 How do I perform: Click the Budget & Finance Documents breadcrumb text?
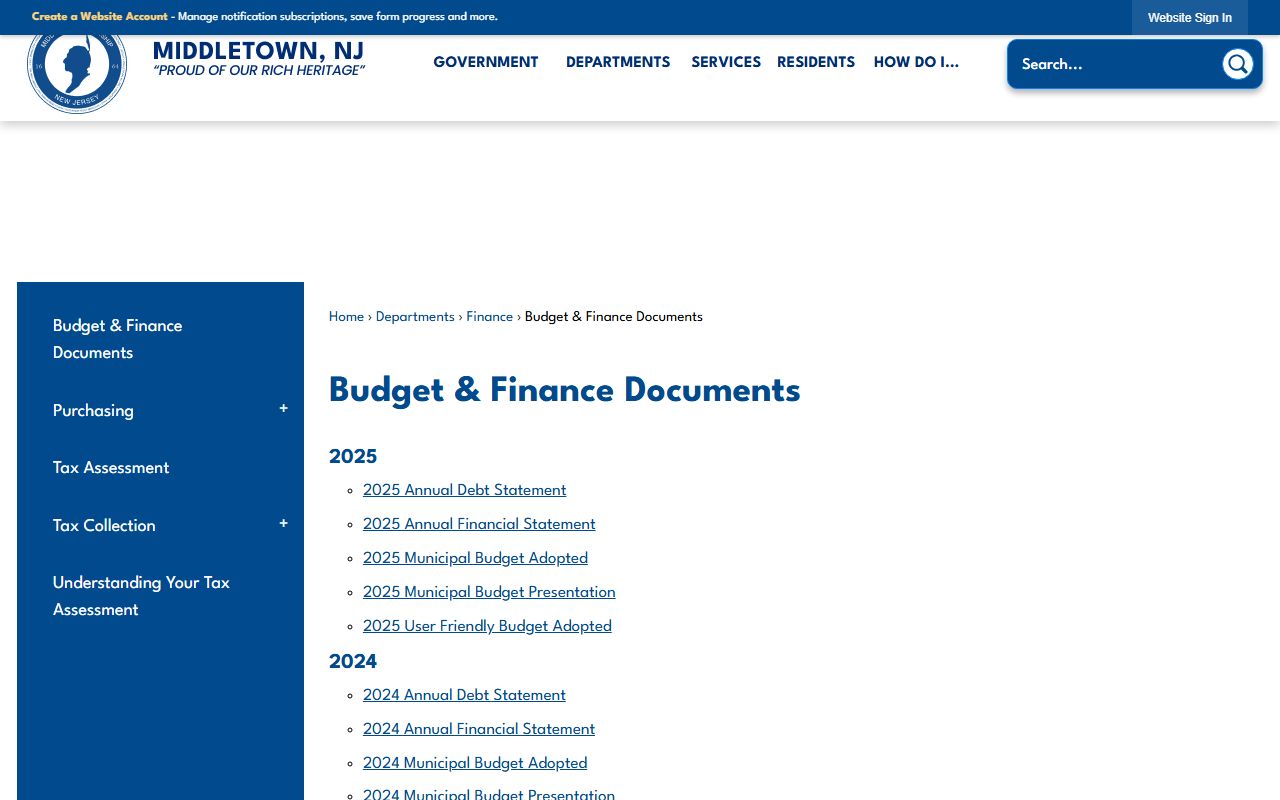coord(614,317)
